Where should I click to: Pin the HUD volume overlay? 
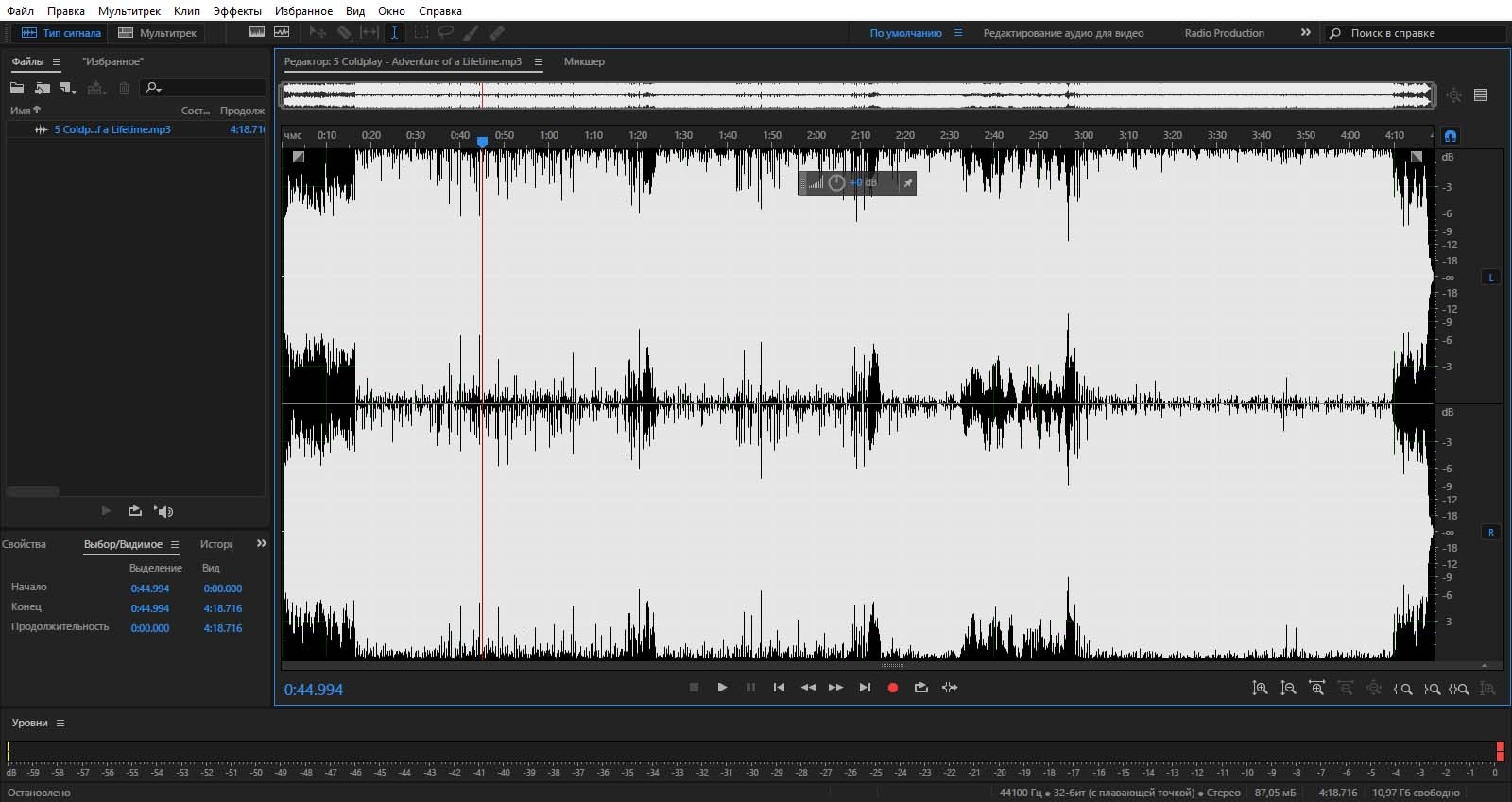coord(908,183)
